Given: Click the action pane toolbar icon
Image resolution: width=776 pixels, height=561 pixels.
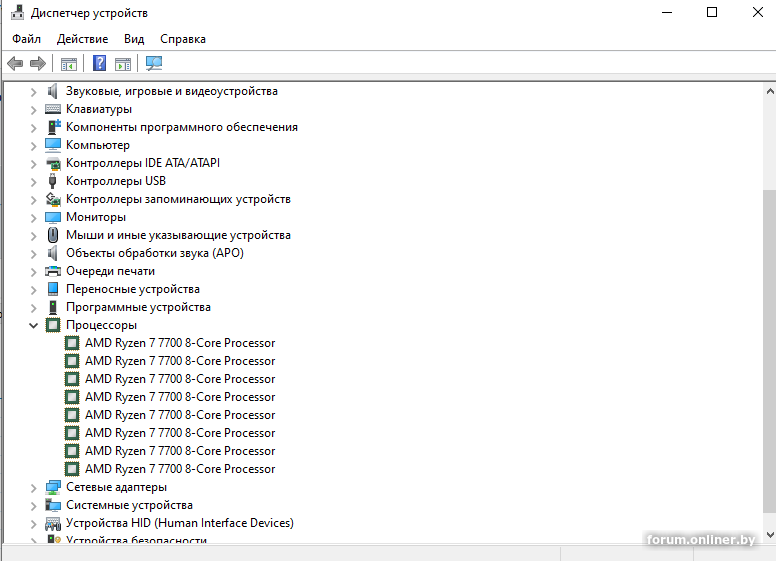Looking at the screenshot, I should point(123,64).
